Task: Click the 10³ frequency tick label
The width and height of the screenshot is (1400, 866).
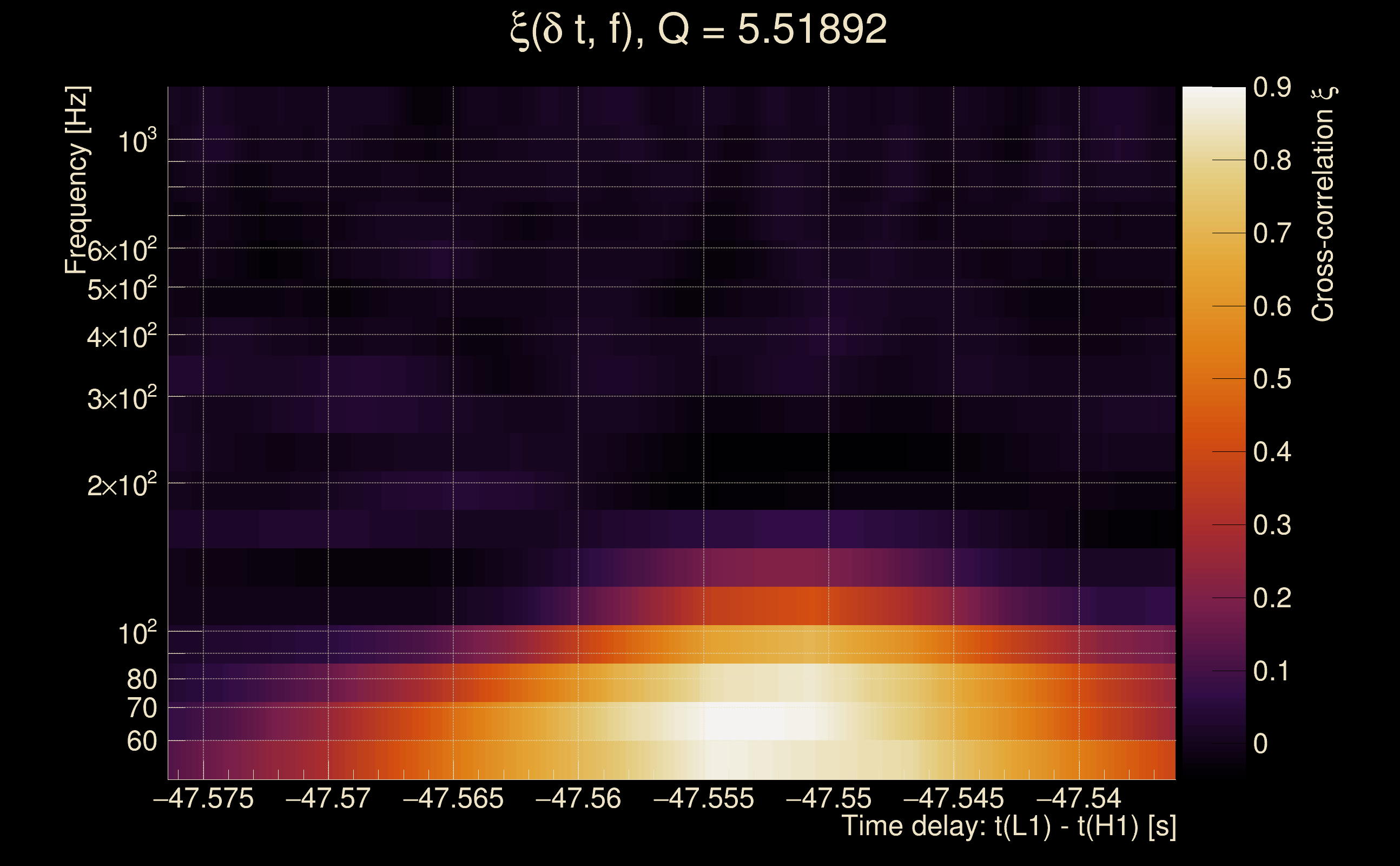Action: (x=137, y=141)
